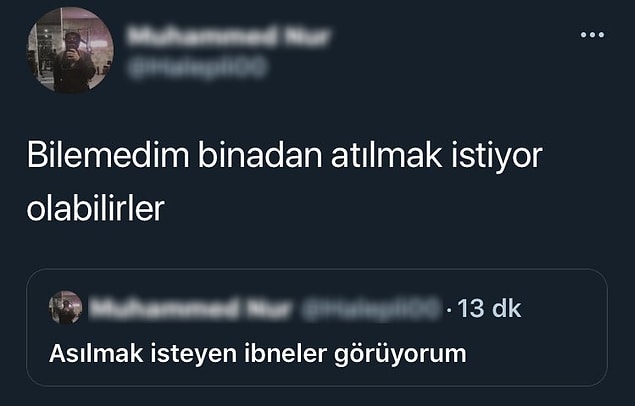Click the word "isteyen" in the quoted tweet

click(194, 354)
